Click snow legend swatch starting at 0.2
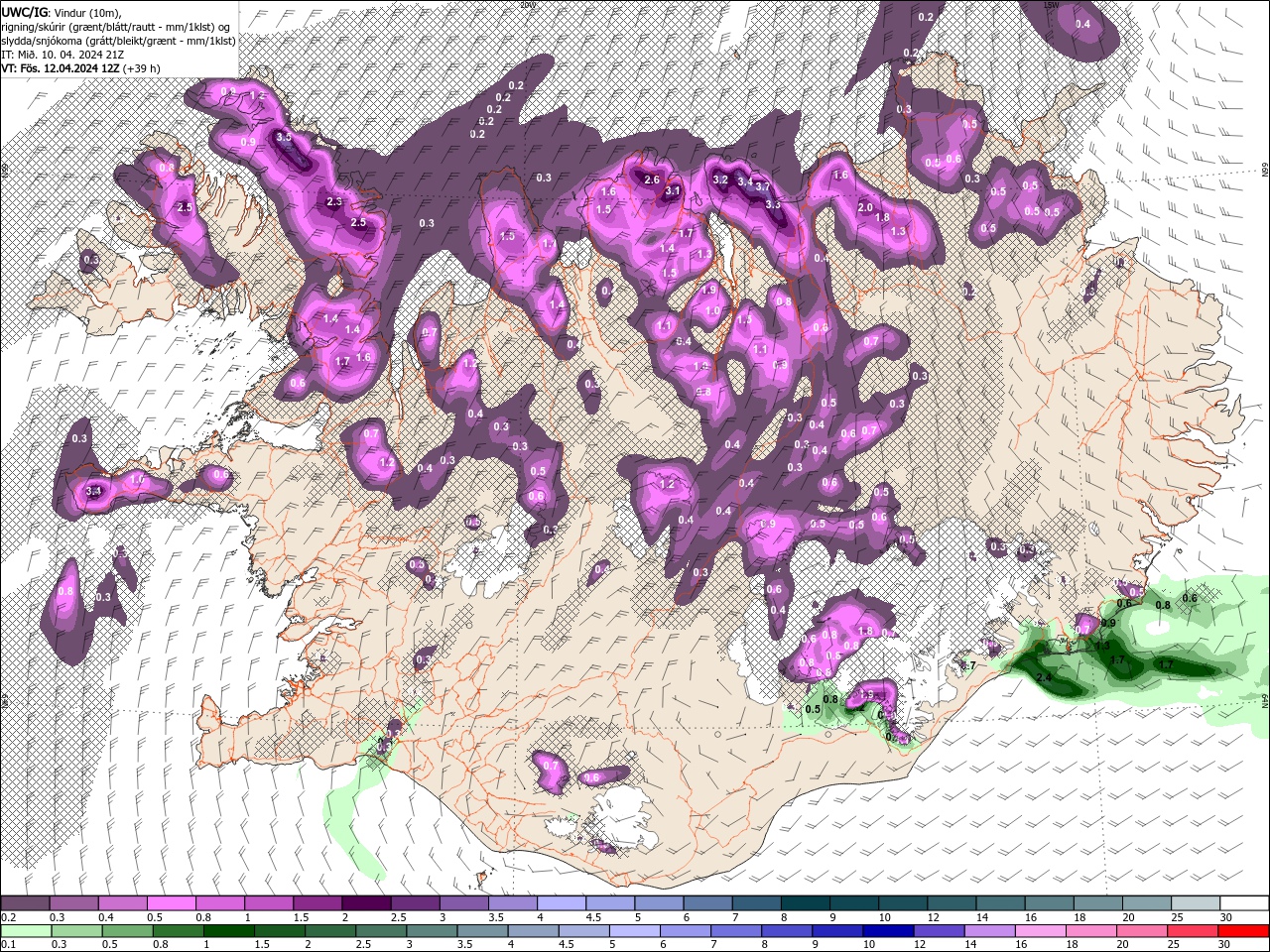This screenshot has height=952, width=1270. pos(25,903)
